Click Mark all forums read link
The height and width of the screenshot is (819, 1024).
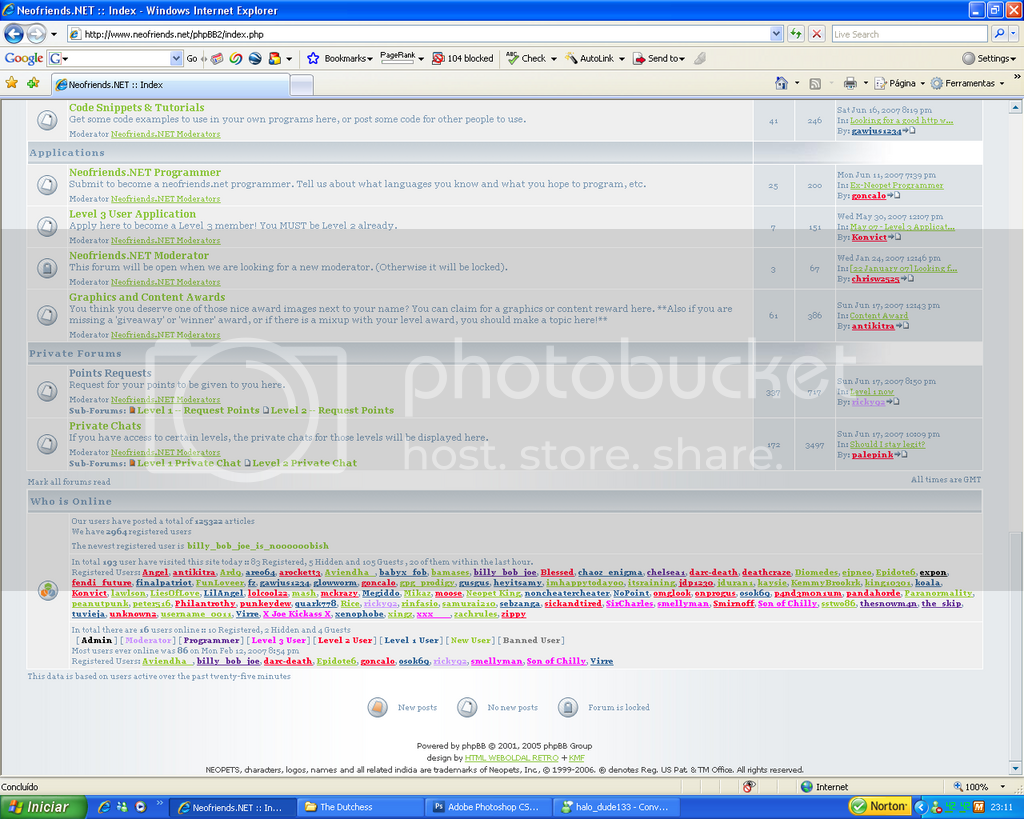click(x=69, y=482)
